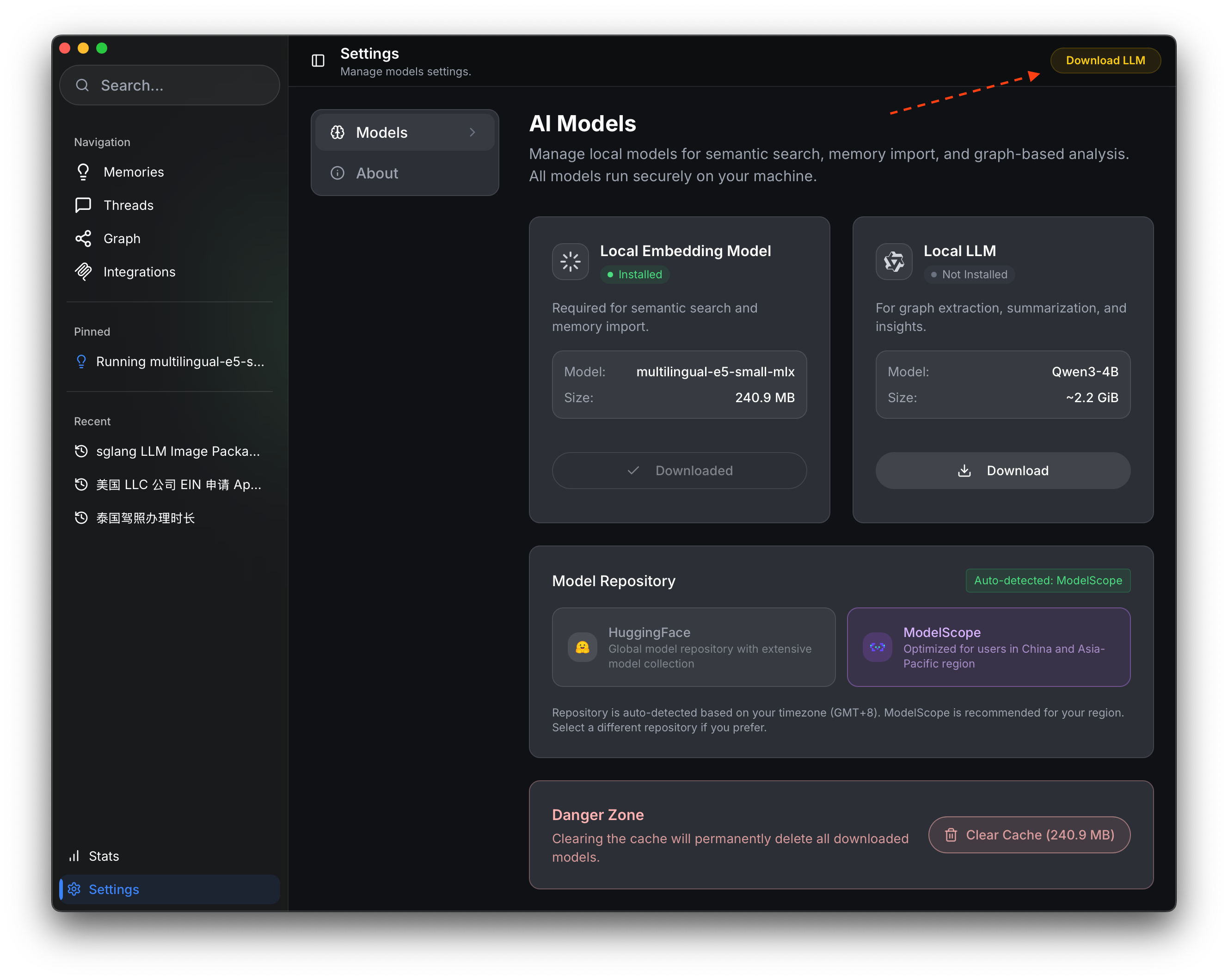Click the Installed status badge
The width and height of the screenshot is (1228, 980).
[634, 275]
